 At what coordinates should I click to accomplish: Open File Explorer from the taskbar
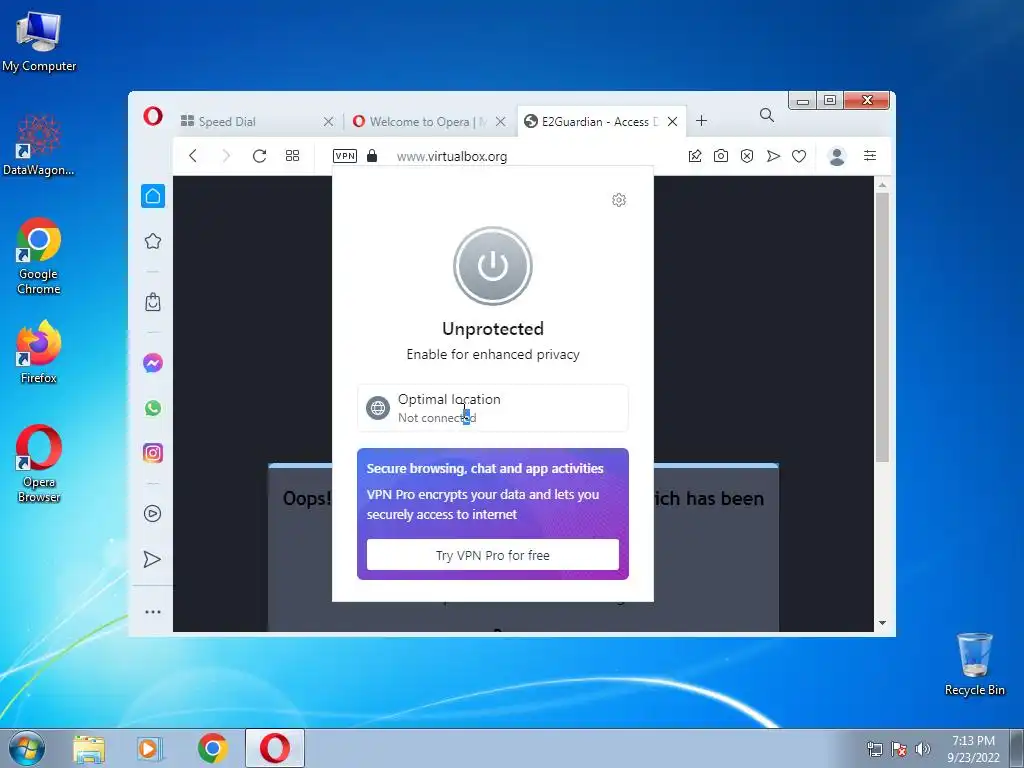tap(89, 748)
